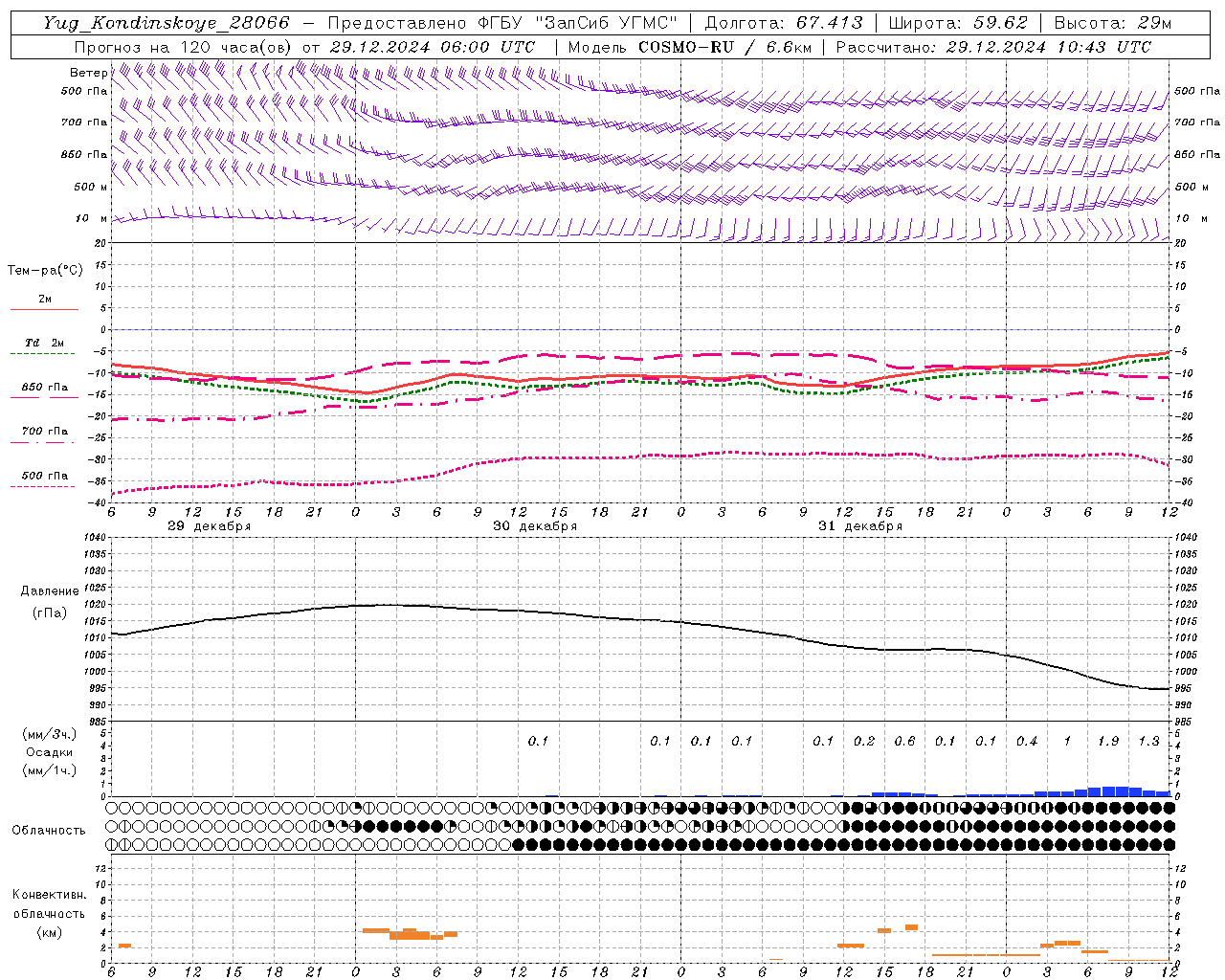Click the forecast start time 29.12.2024 06:00 UTC

[x=433, y=47]
